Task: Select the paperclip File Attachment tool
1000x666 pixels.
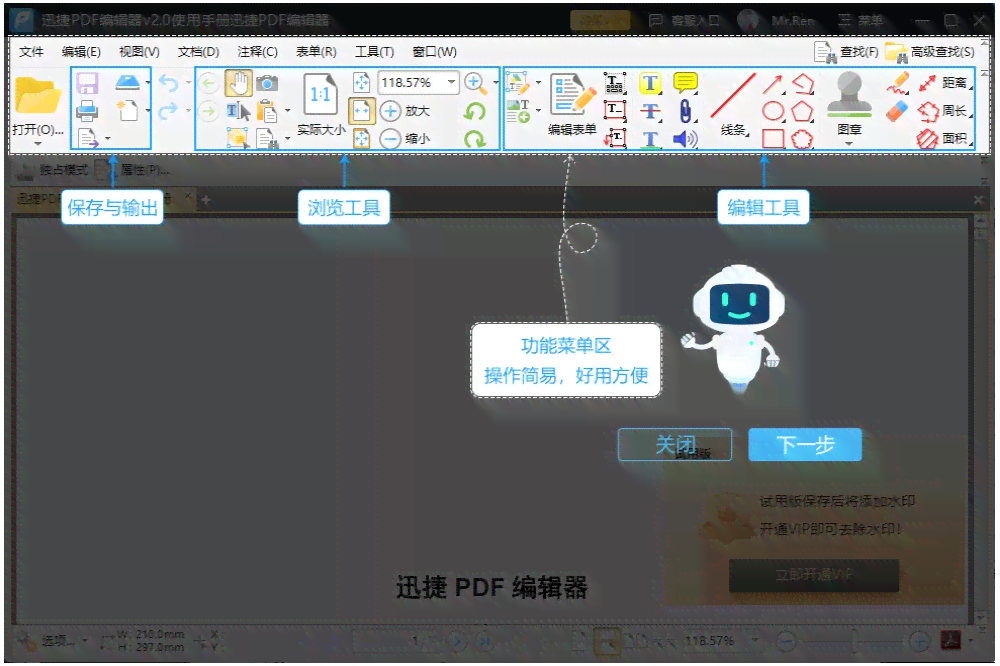Action: click(x=685, y=111)
